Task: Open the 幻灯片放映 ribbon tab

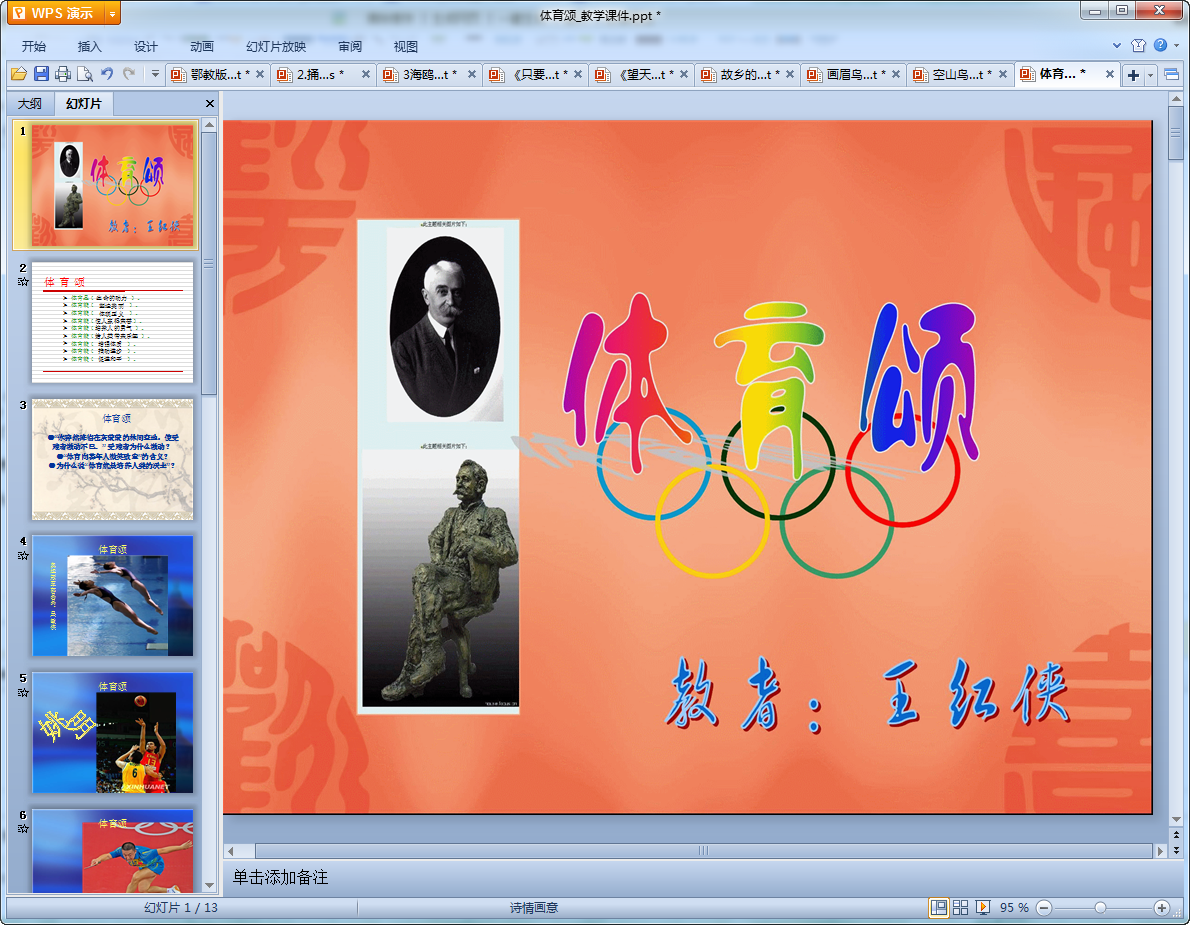Action: pos(275,46)
